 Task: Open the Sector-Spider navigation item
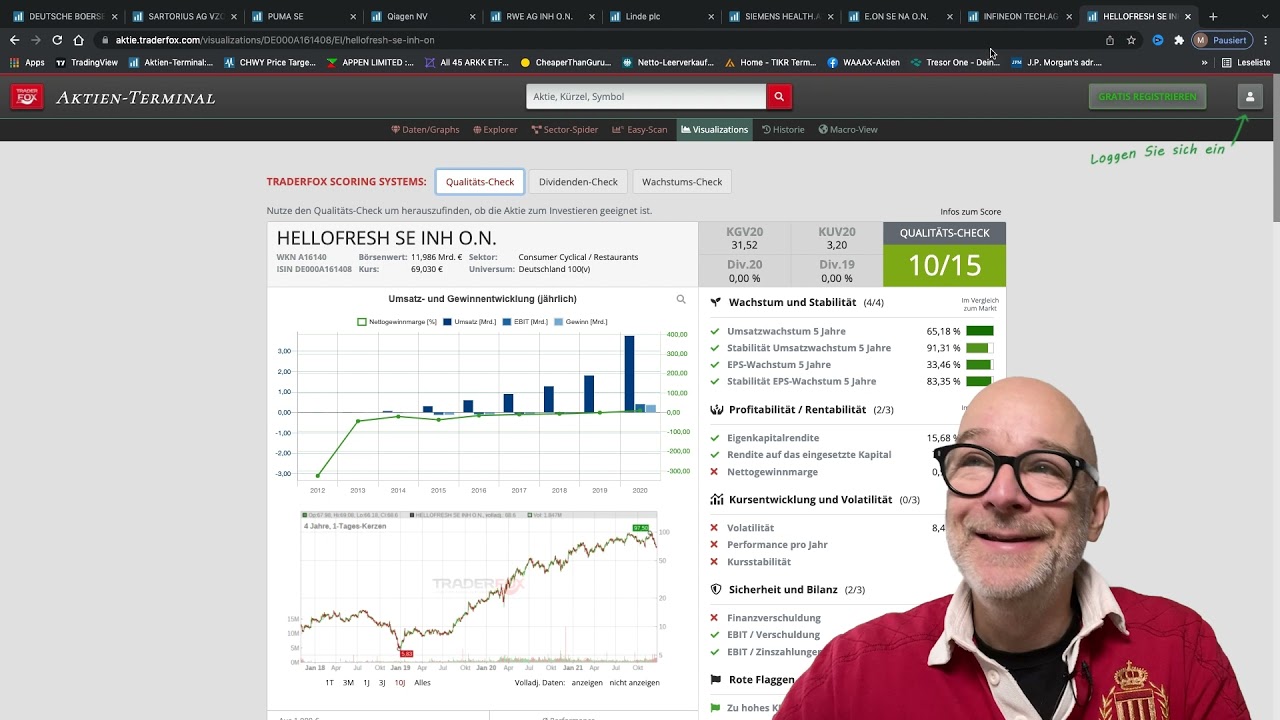tap(564, 129)
